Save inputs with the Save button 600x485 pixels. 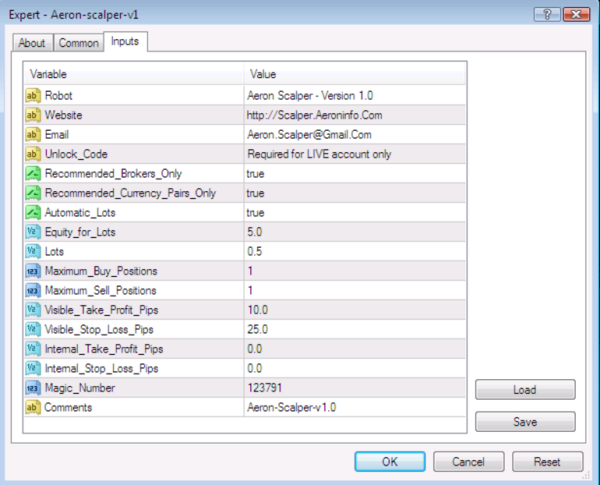(525, 422)
